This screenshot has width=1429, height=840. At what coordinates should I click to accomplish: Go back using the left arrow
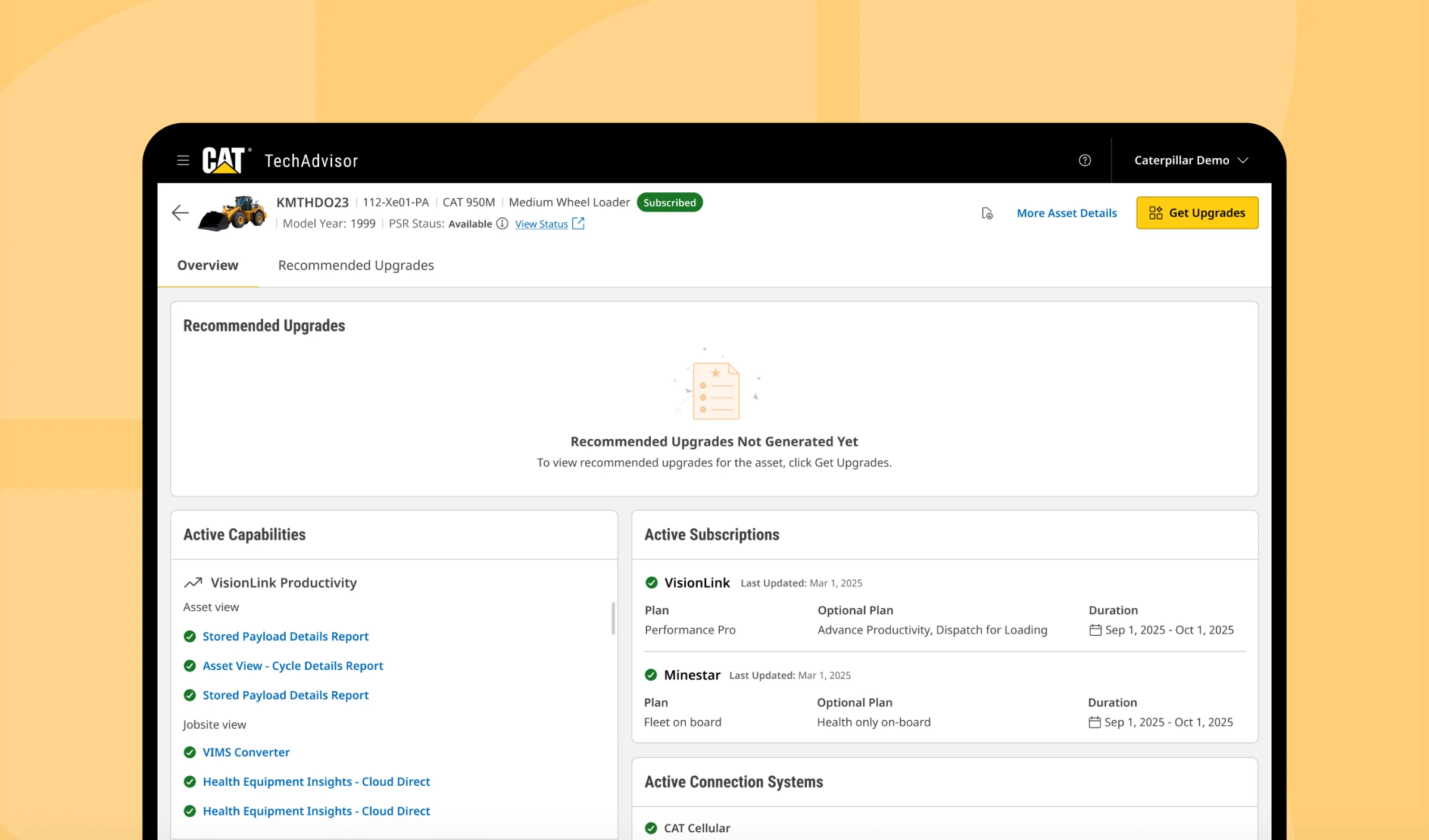tap(180, 213)
